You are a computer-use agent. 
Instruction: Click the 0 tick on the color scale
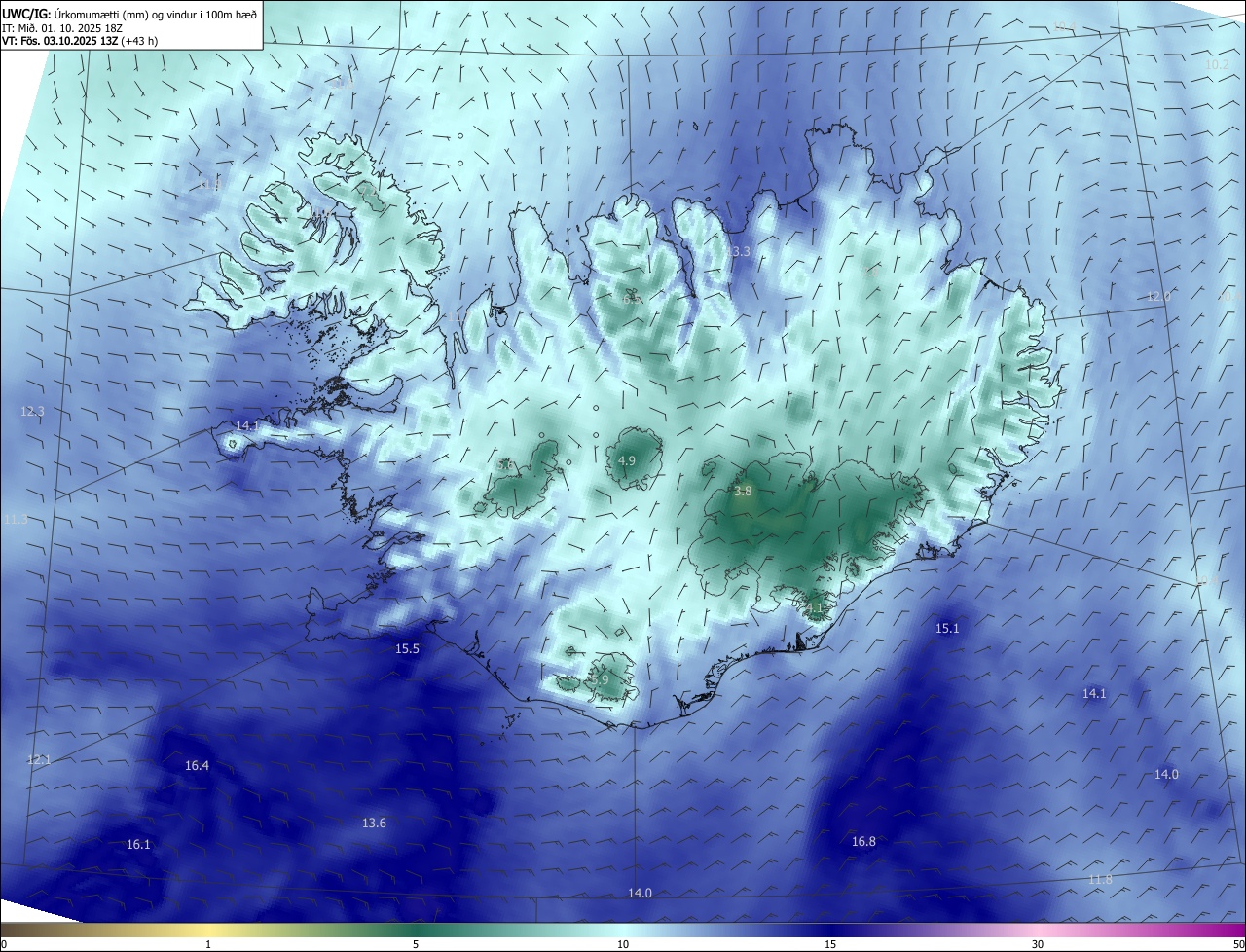(x=4, y=944)
